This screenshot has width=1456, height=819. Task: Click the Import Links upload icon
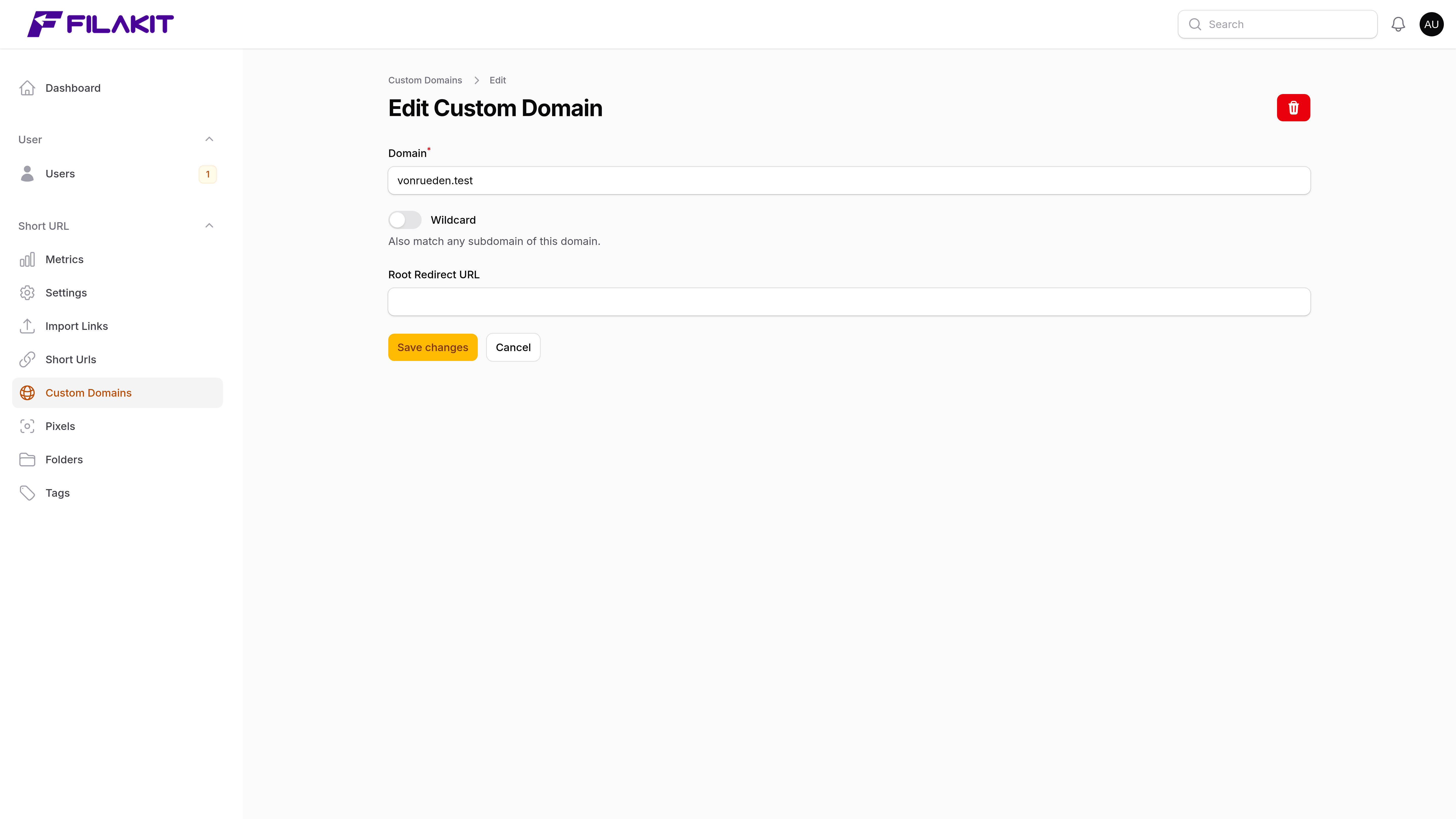[27, 326]
